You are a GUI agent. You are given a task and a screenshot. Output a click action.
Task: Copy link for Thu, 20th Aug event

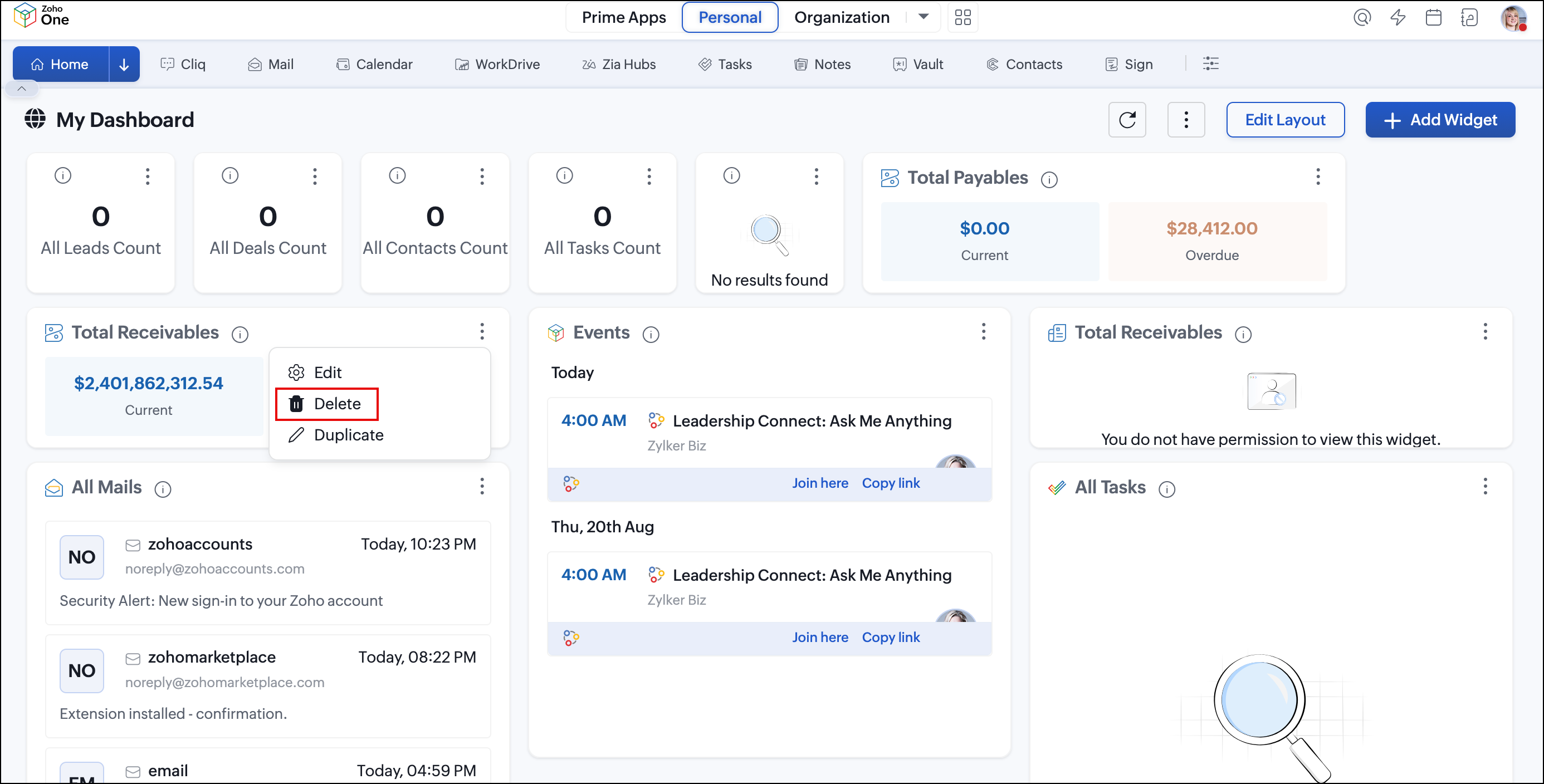[891, 637]
